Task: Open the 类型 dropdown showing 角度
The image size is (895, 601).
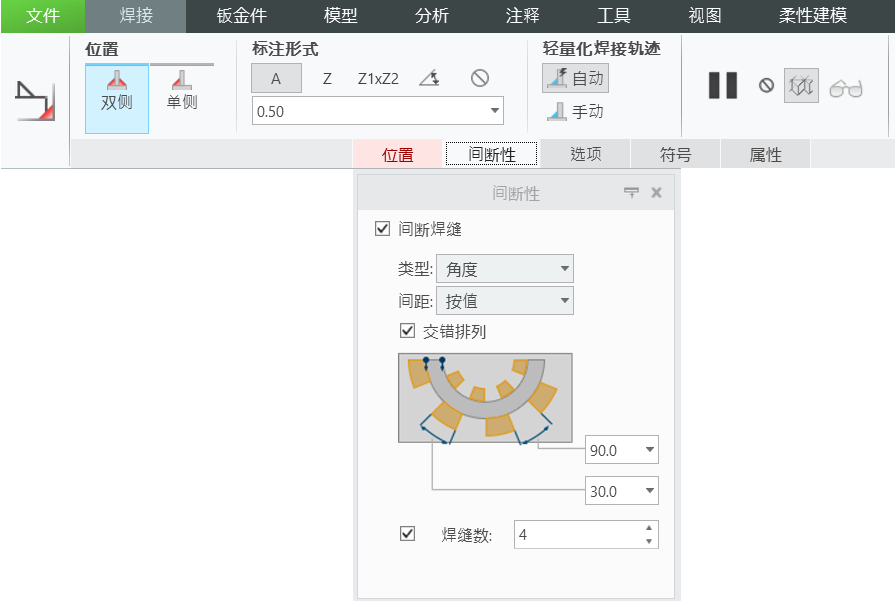Action: tap(504, 269)
